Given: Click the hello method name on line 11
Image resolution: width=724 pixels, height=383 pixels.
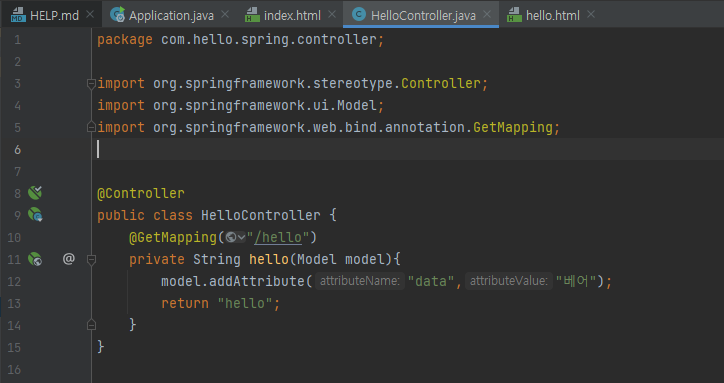Looking at the screenshot, I should coord(269,259).
